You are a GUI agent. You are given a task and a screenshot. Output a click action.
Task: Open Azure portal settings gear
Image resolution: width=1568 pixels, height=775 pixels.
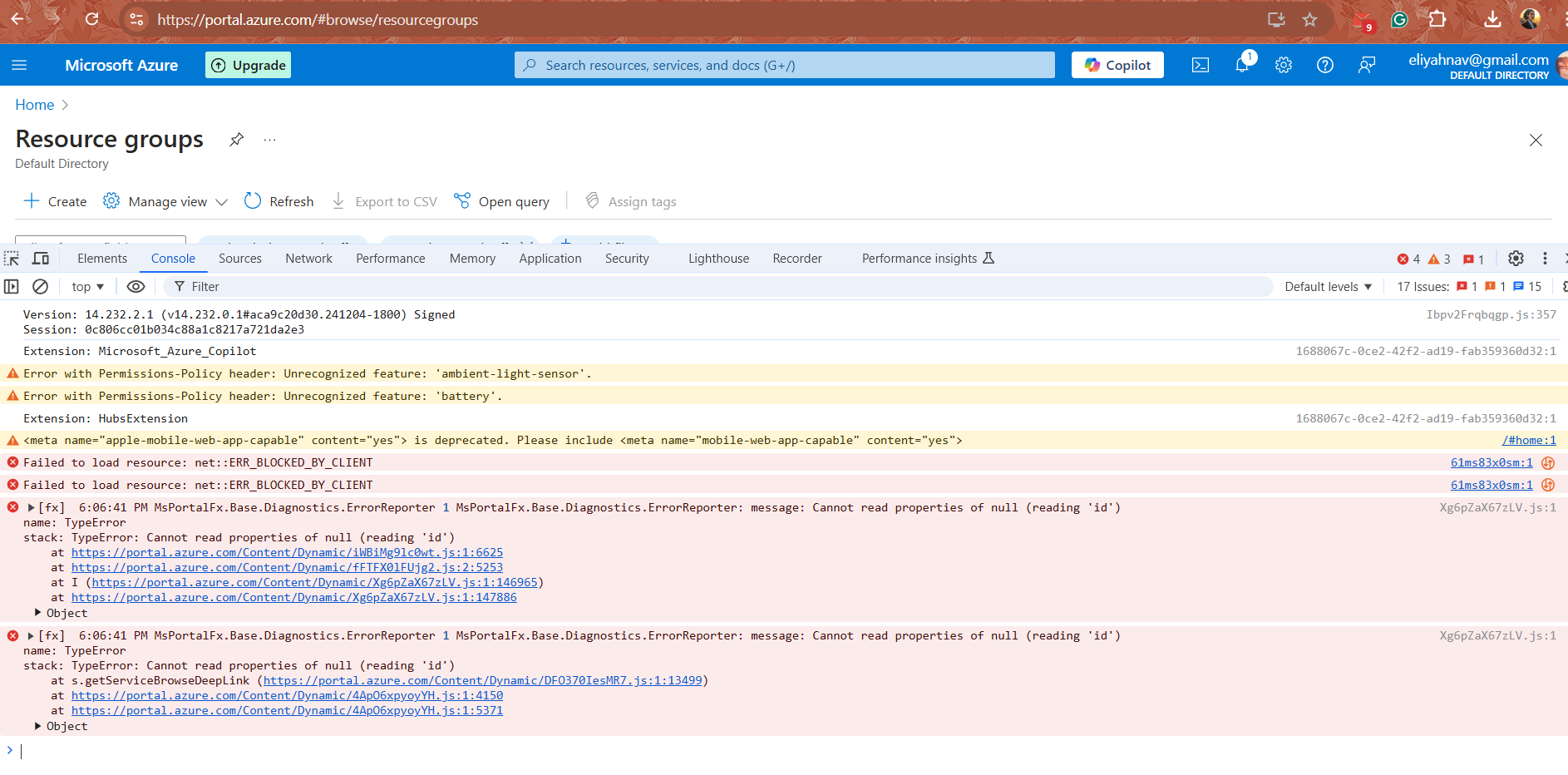1284,65
